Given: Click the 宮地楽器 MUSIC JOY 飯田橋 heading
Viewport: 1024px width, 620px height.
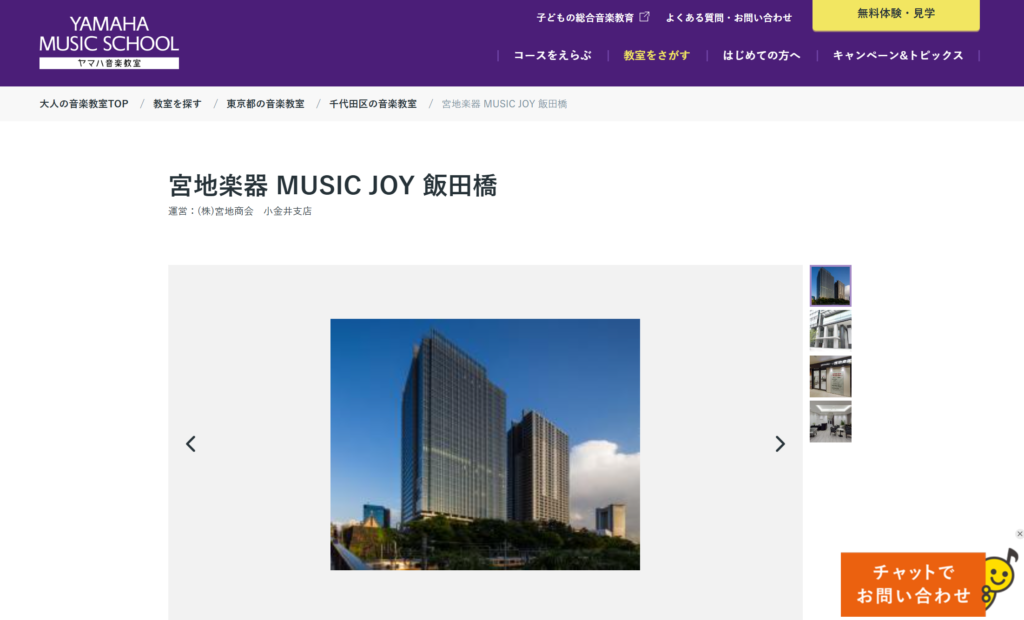Looking at the screenshot, I should point(333,185).
